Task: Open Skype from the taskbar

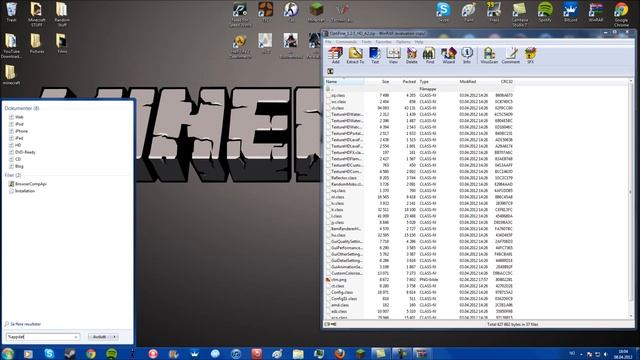Action: coord(49,353)
